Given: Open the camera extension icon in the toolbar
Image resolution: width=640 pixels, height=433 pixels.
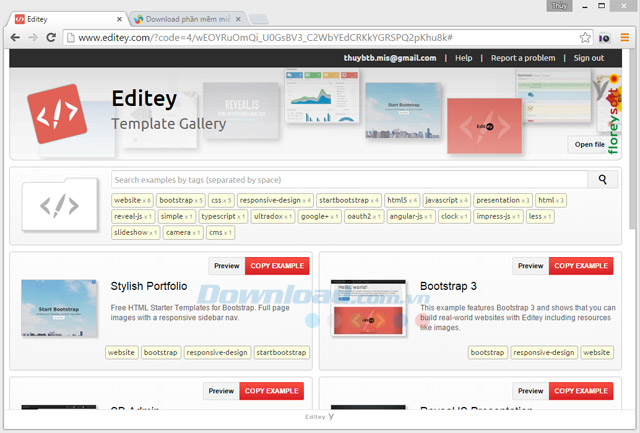Looking at the screenshot, I should pos(604,38).
